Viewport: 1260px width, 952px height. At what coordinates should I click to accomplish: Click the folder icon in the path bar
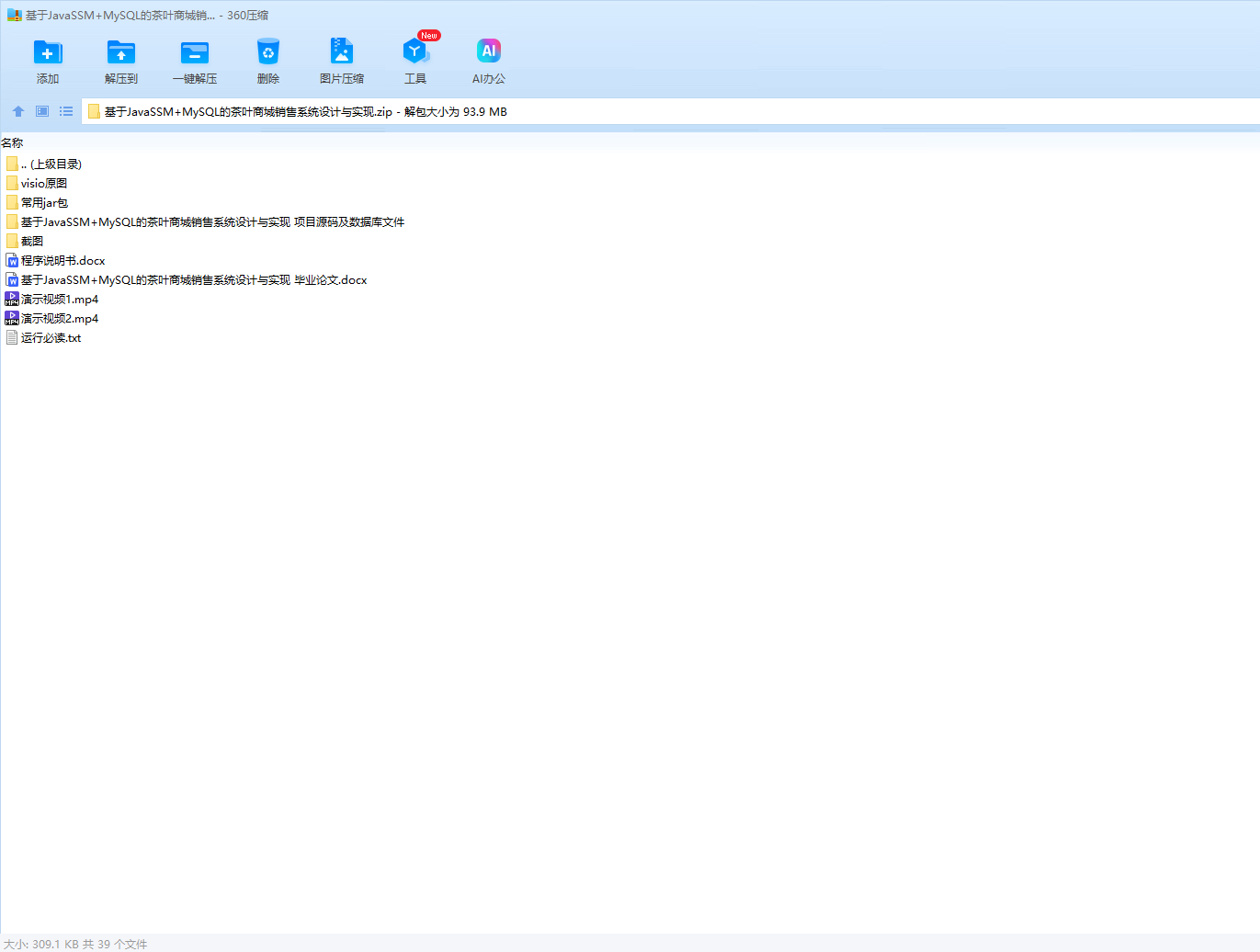click(94, 112)
